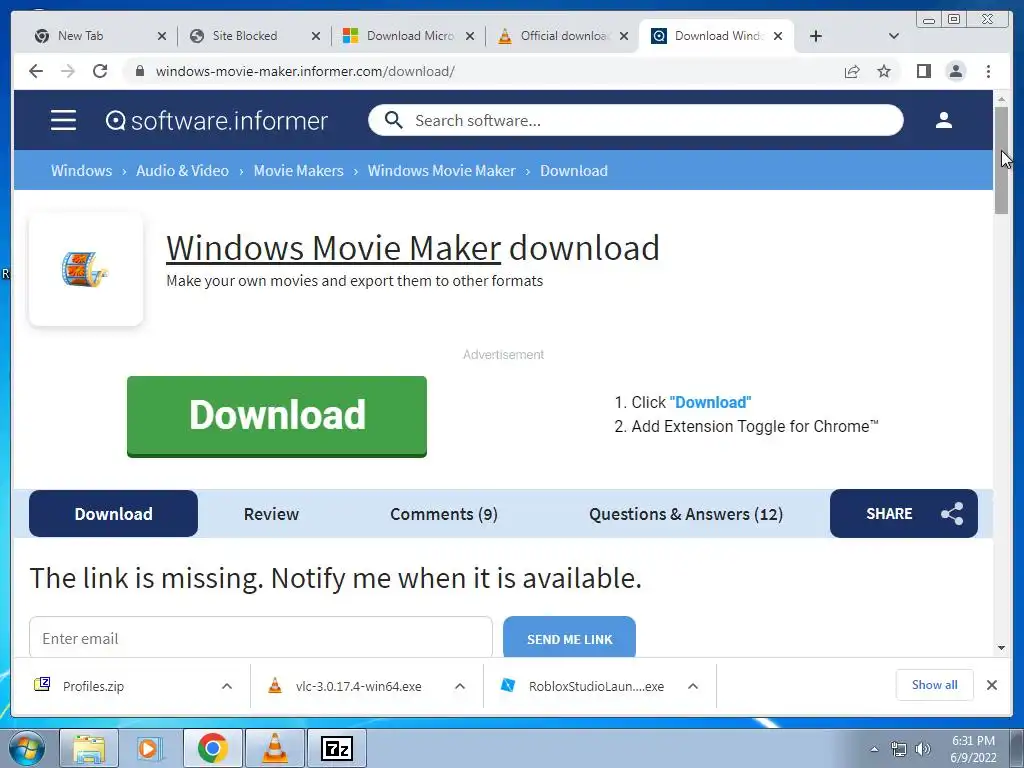Open 7-Zip from the taskbar
The height and width of the screenshot is (768, 1024).
(x=337, y=748)
